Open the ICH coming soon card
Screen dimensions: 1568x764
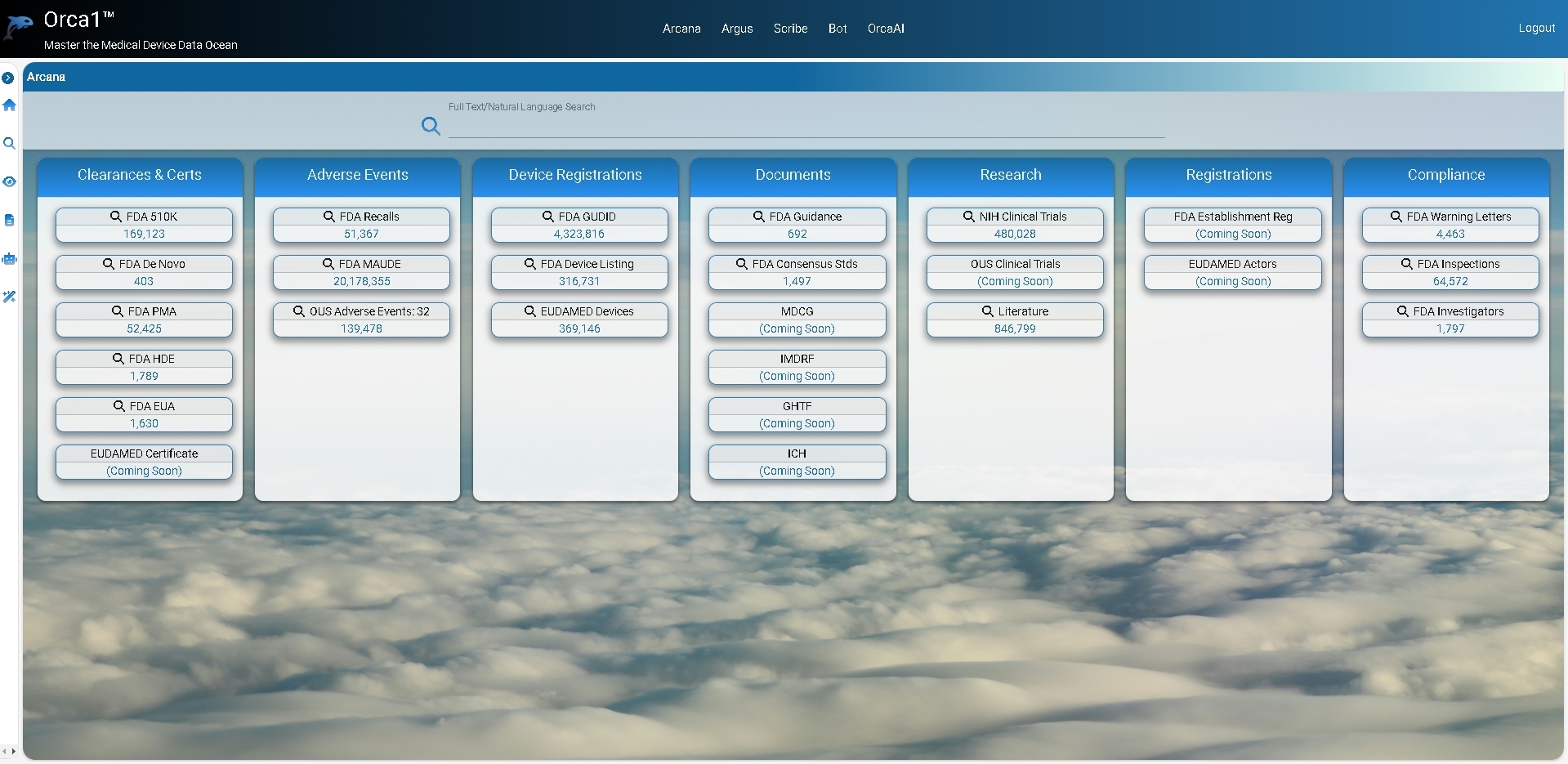(797, 462)
